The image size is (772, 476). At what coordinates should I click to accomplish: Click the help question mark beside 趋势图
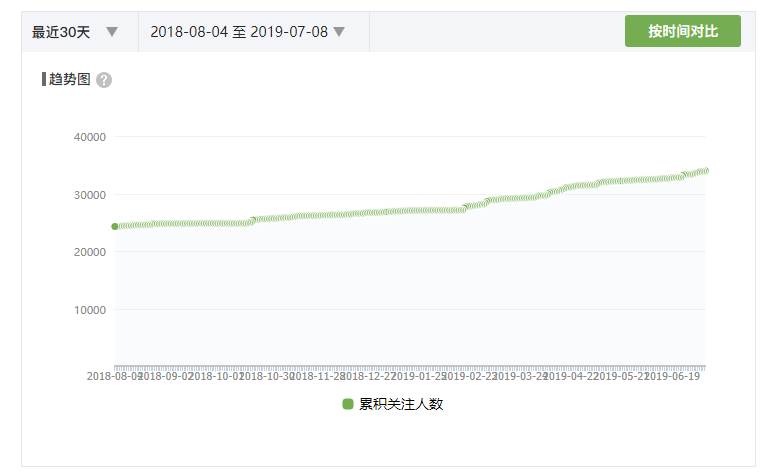click(x=104, y=80)
